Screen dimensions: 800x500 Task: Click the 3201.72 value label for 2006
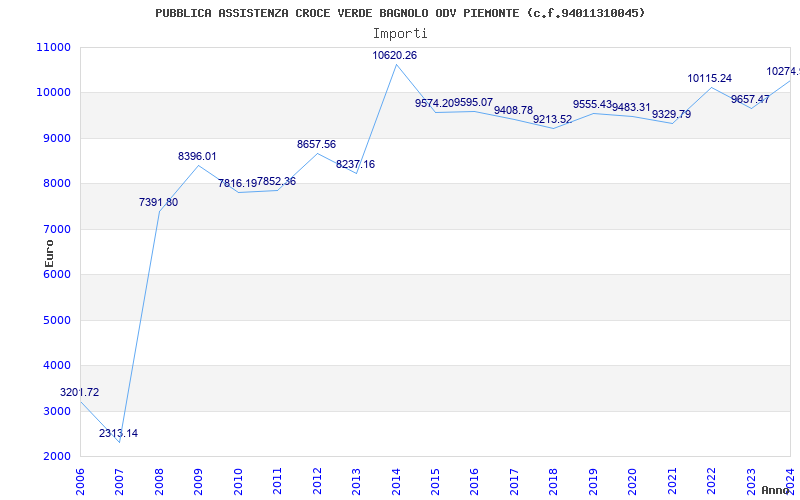click(80, 393)
